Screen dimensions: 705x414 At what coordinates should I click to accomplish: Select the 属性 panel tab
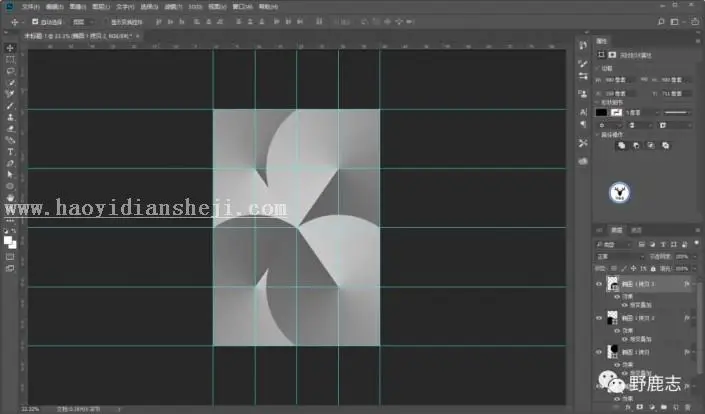coord(602,41)
